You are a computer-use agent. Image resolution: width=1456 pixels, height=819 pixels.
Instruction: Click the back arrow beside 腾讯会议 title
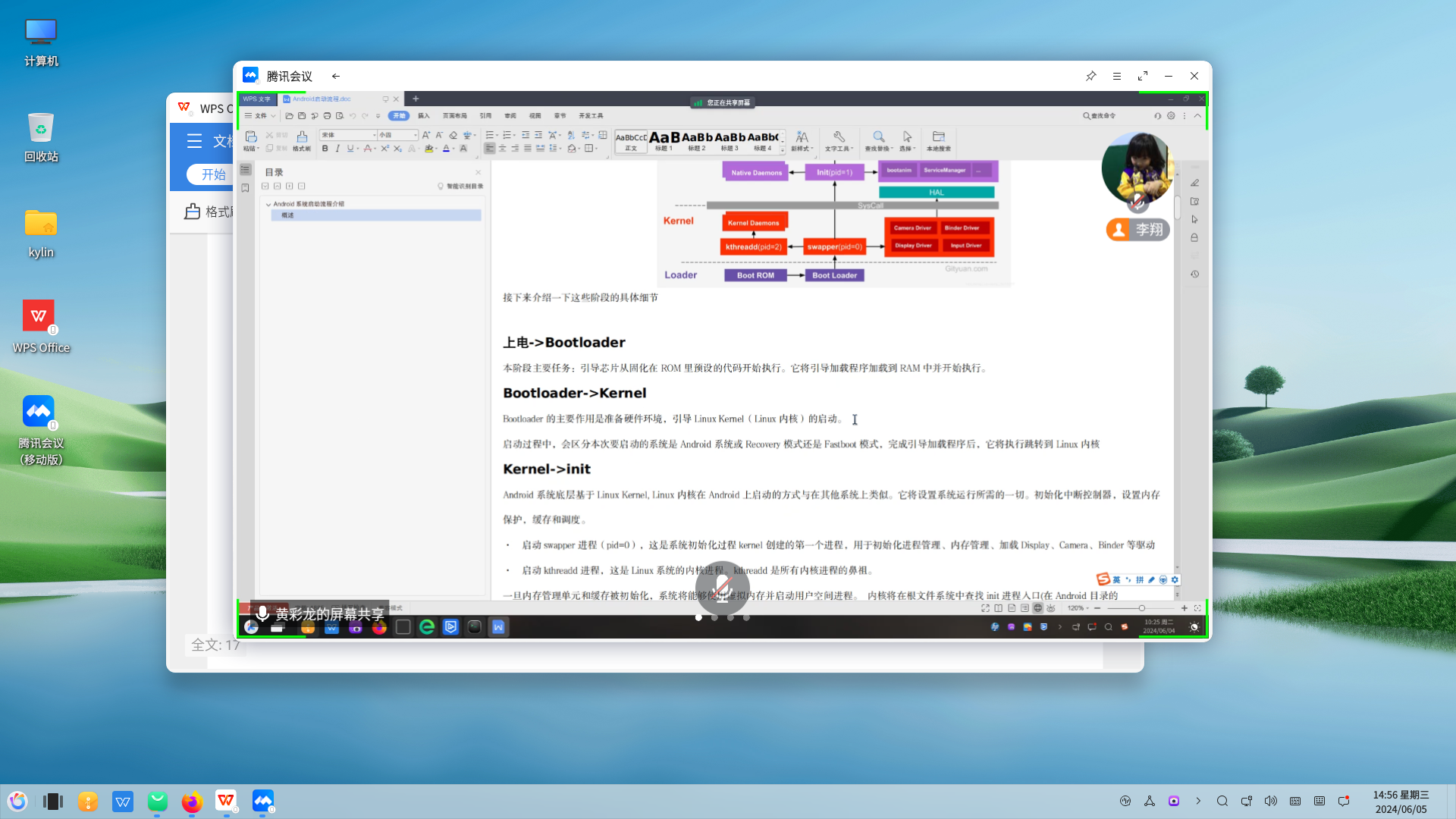[336, 76]
